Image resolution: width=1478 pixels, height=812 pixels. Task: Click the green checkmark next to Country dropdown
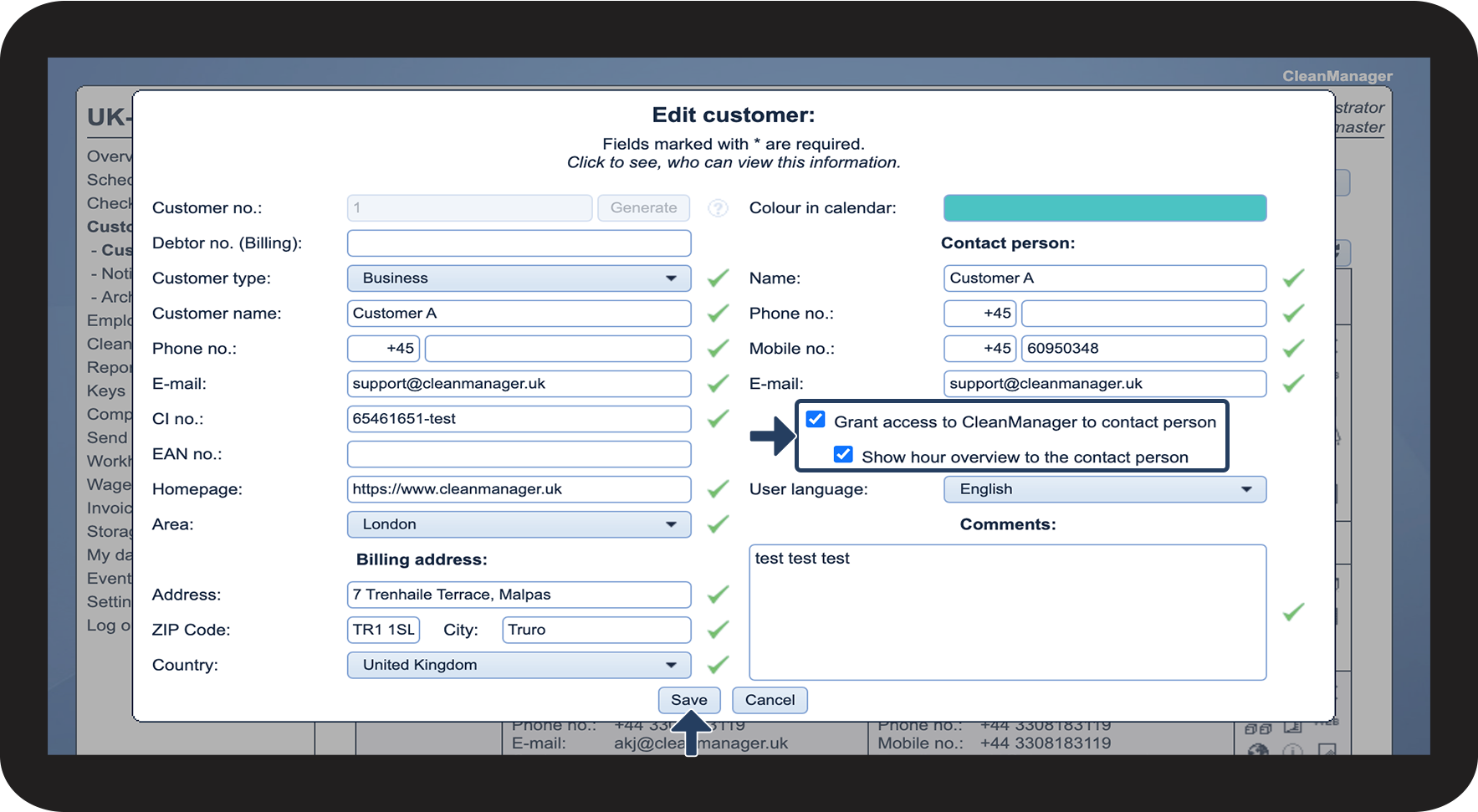718,665
